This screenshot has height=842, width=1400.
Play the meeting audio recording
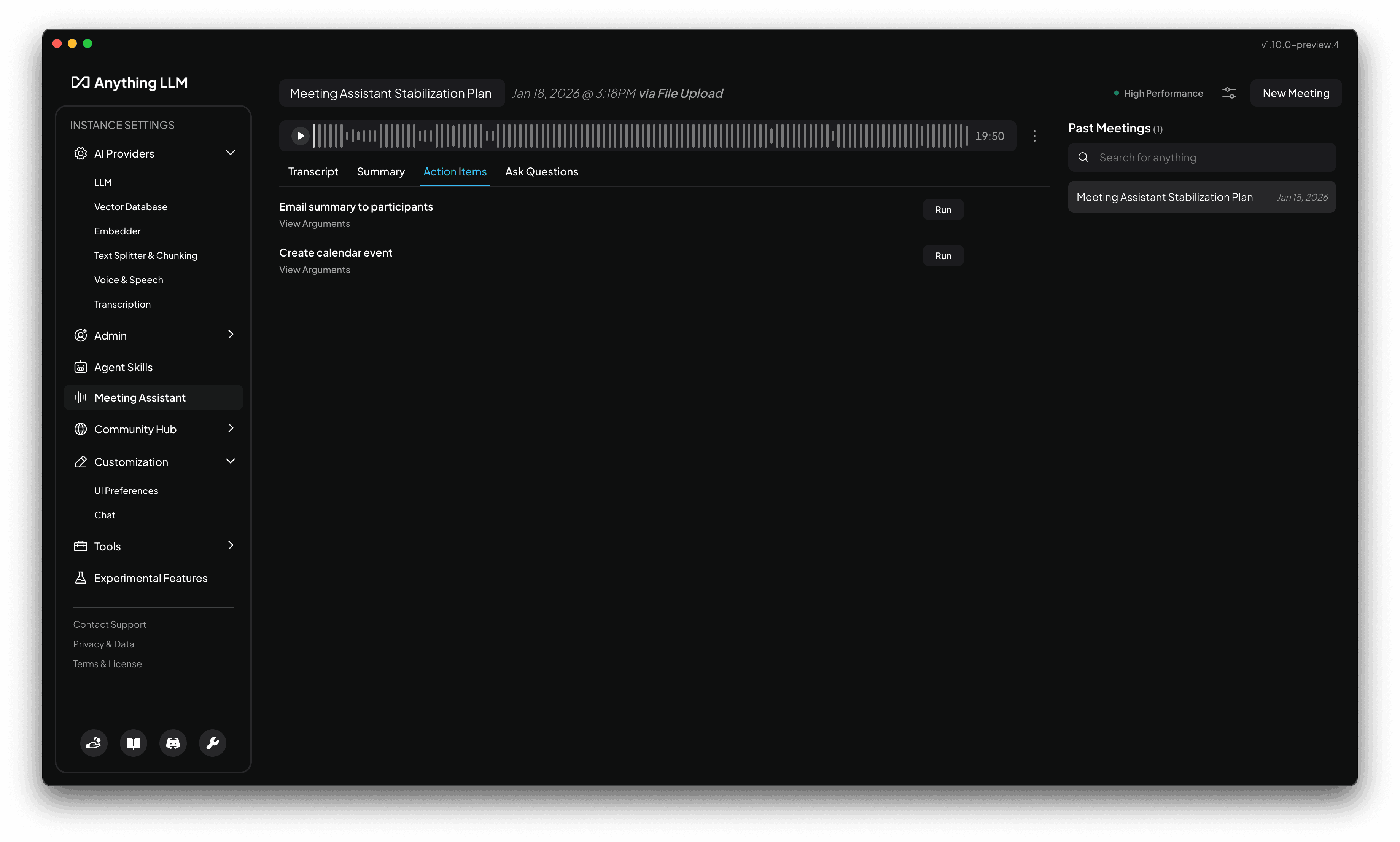pos(300,136)
